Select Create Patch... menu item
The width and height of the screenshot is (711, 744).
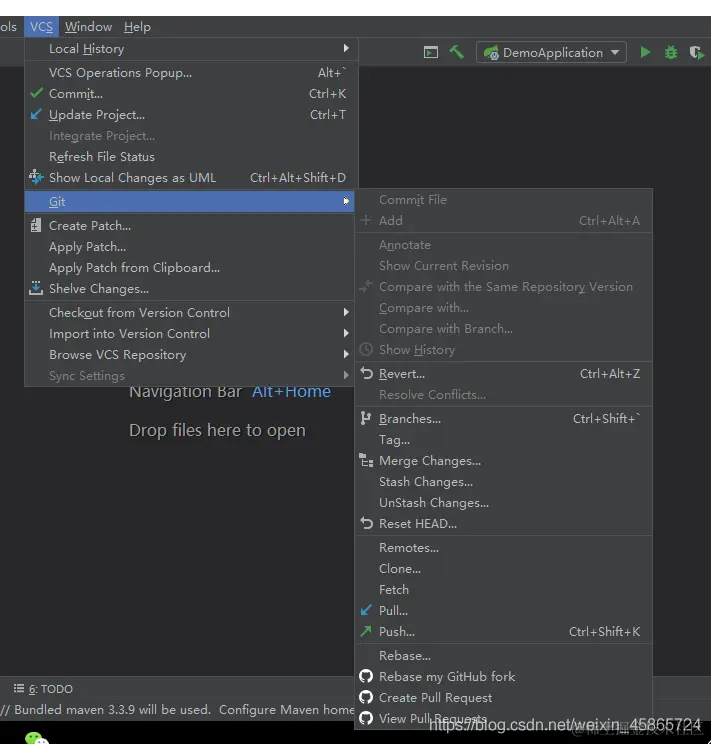[190, 225]
